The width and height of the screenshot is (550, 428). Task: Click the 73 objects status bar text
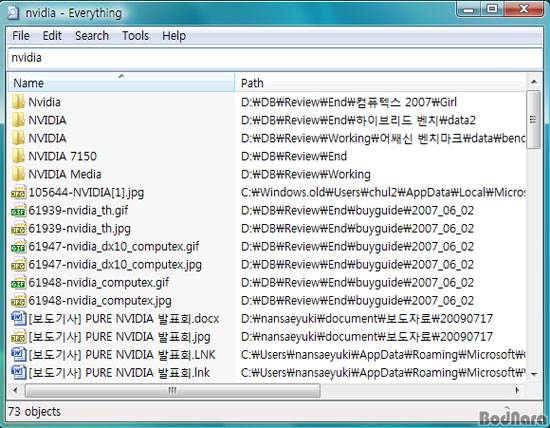coord(34,412)
